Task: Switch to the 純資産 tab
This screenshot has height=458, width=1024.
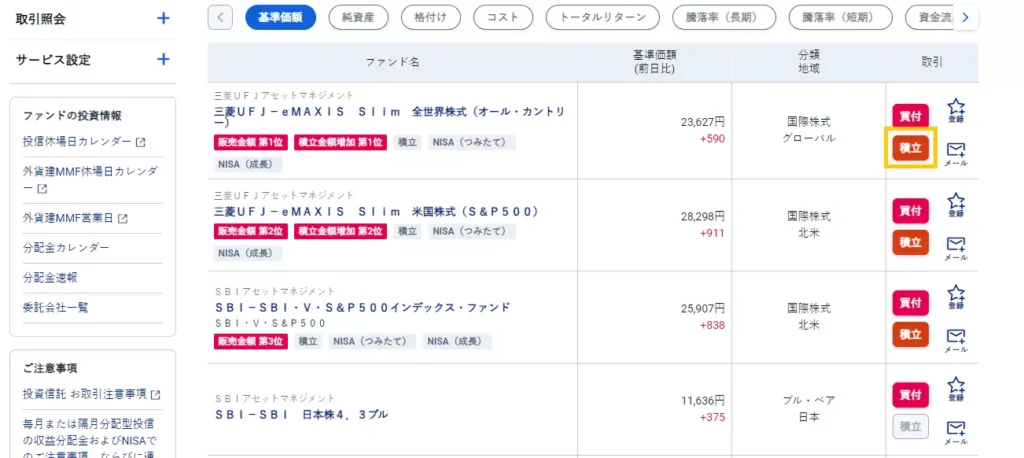Action: pyautogui.click(x=358, y=17)
